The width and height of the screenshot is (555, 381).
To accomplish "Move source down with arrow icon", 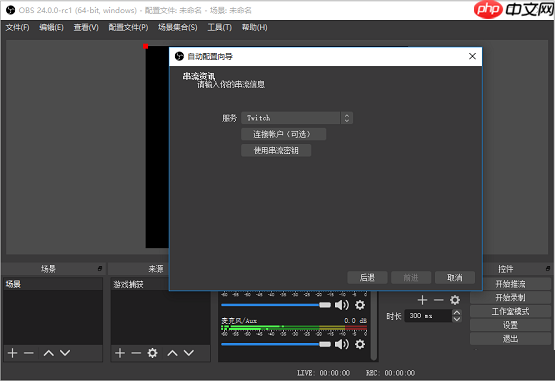I will pyautogui.click(x=189, y=353).
